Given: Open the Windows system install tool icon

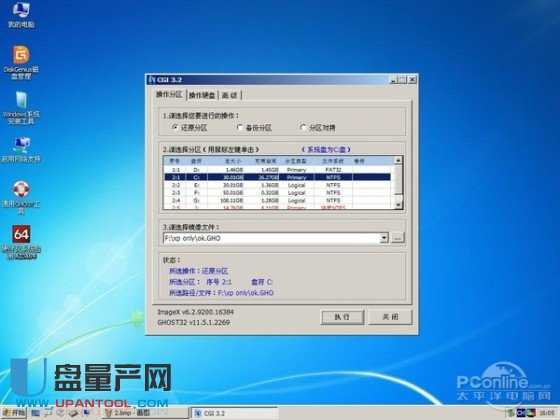Looking at the screenshot, I should point(21,107).
